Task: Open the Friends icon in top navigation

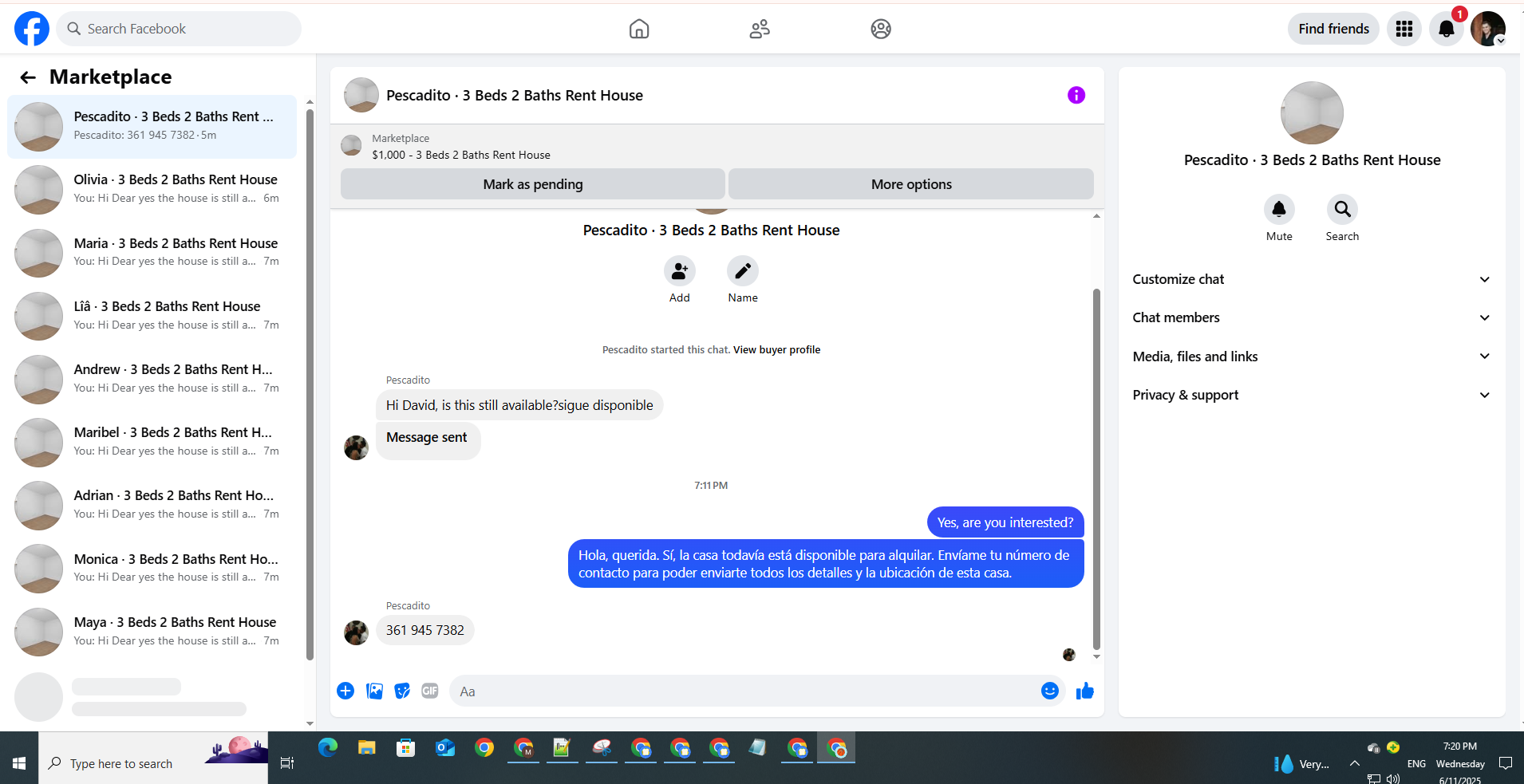Action: click(x=760, y=29)
